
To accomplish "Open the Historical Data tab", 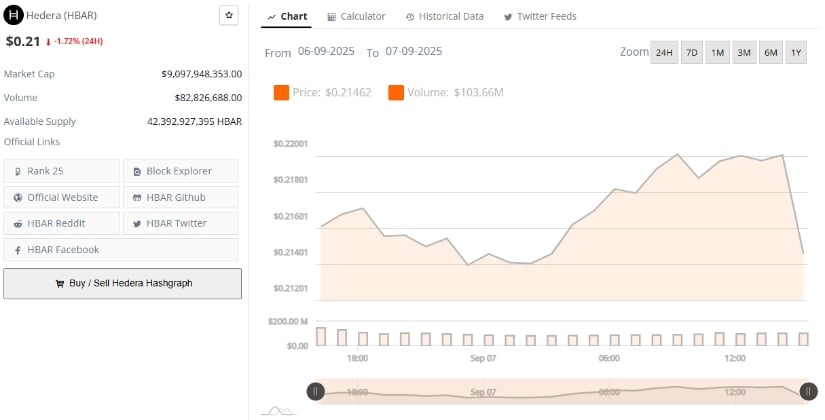I will [x=445, y=16].
